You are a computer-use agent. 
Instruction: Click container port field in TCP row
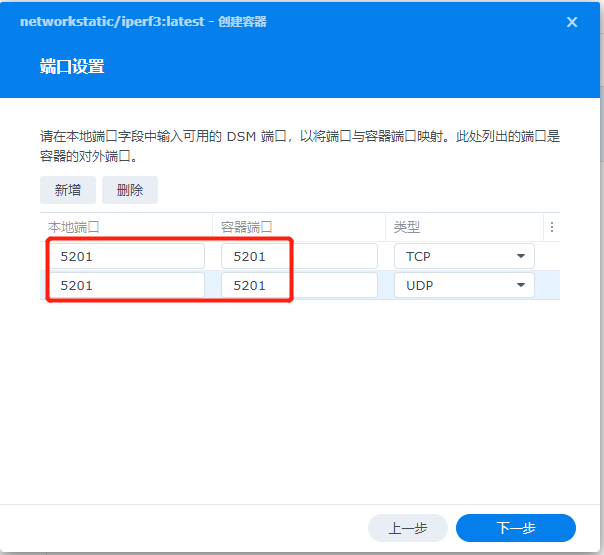pyautogui.click(x=299, y=256)
